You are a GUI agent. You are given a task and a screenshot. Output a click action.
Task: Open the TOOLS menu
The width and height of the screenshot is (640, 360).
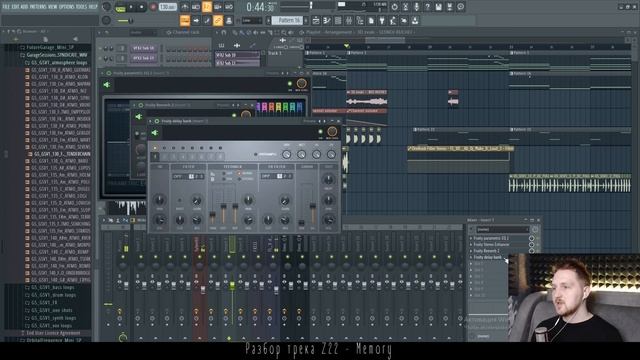tap(81, 7)
